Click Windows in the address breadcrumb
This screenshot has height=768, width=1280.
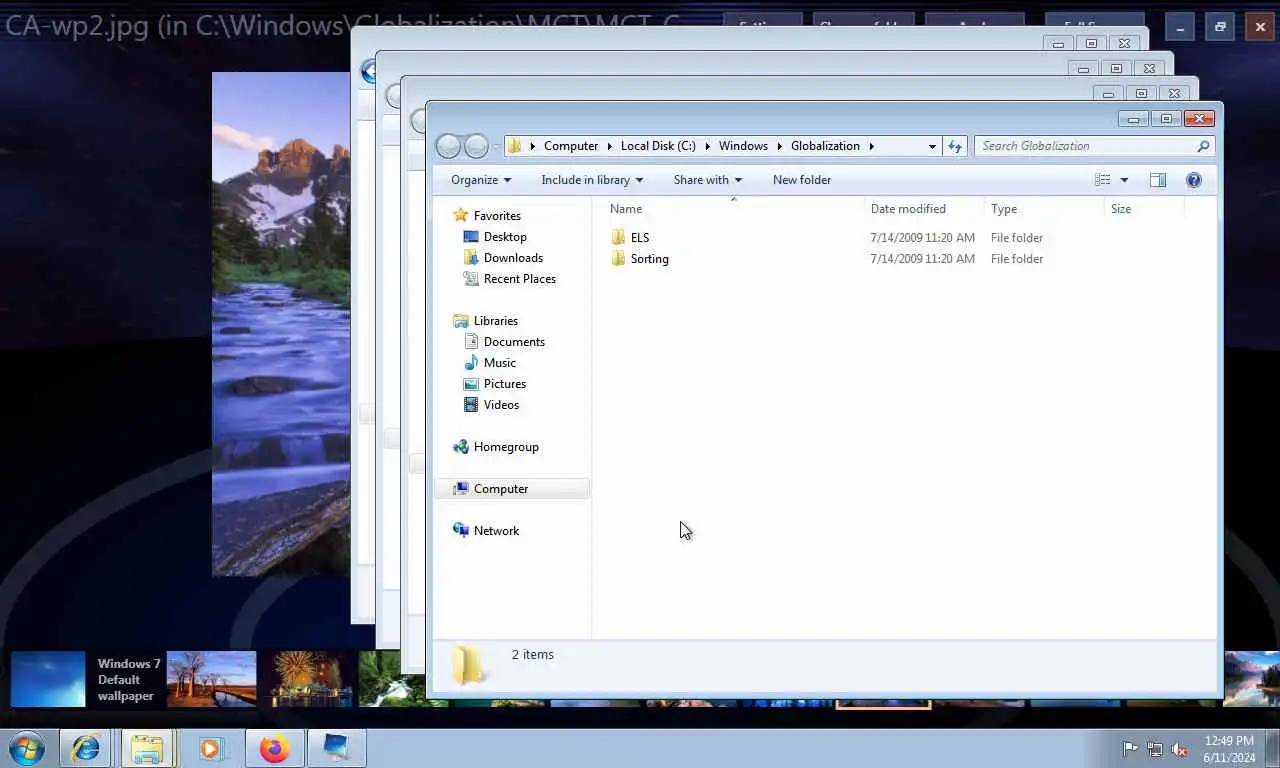(x=743, y=146)
